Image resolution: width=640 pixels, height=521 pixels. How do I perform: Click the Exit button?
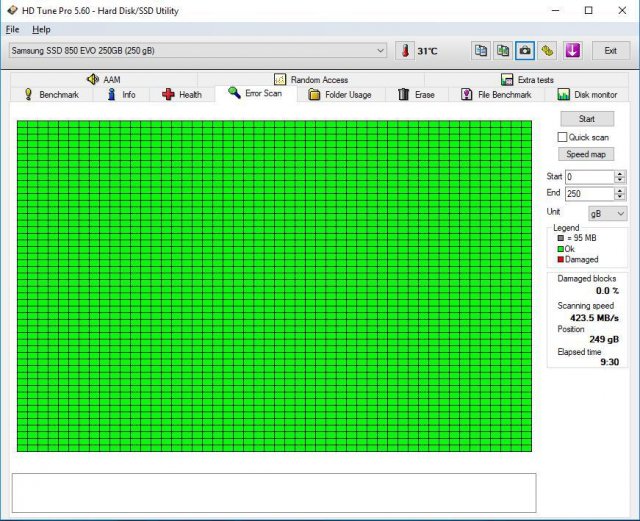pos(610,50)
